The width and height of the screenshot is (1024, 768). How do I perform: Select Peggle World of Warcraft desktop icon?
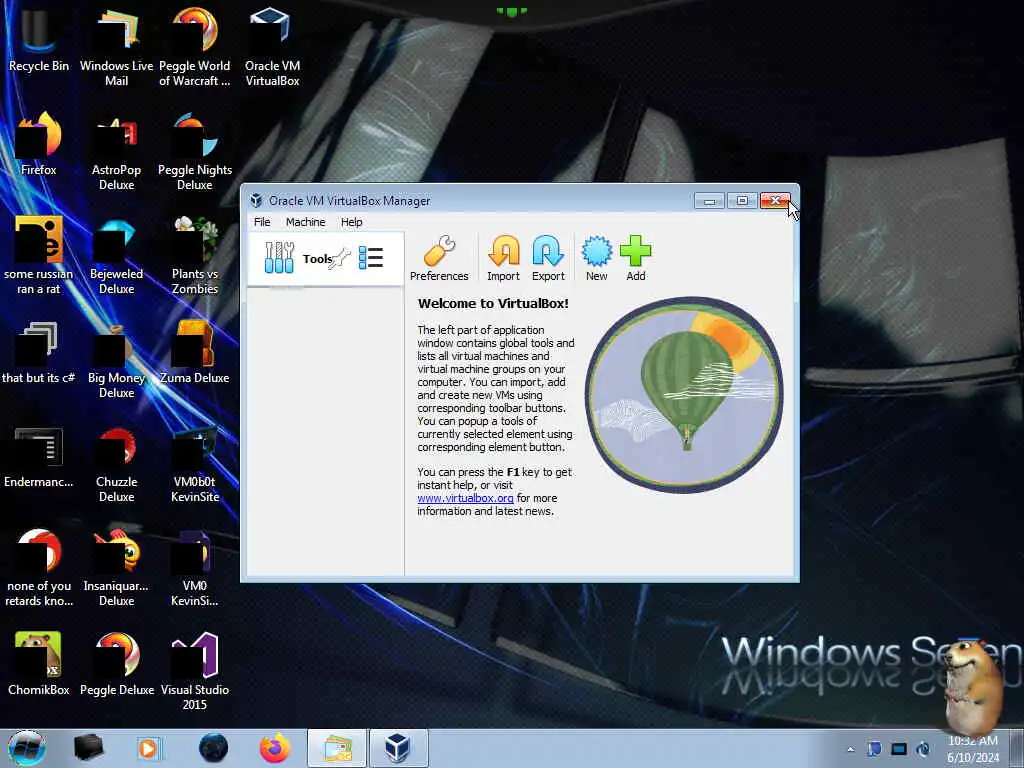[x=195, y=48]
